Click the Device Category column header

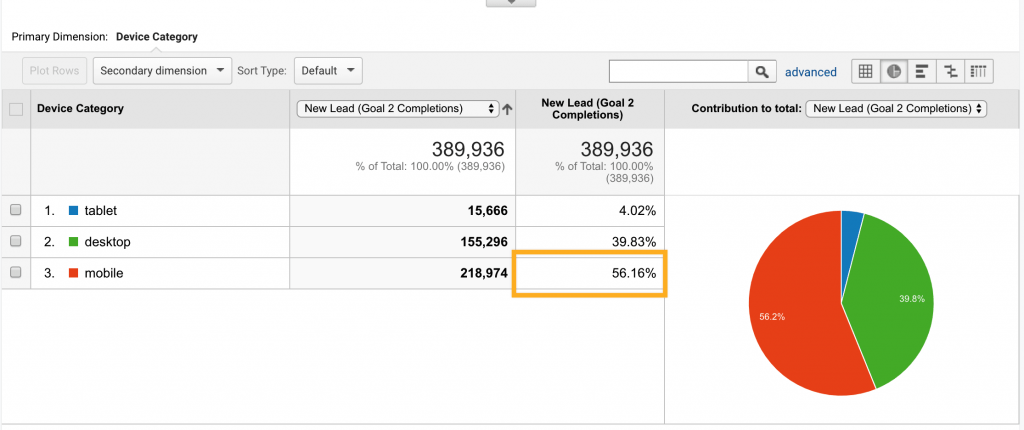click(80, 108)
